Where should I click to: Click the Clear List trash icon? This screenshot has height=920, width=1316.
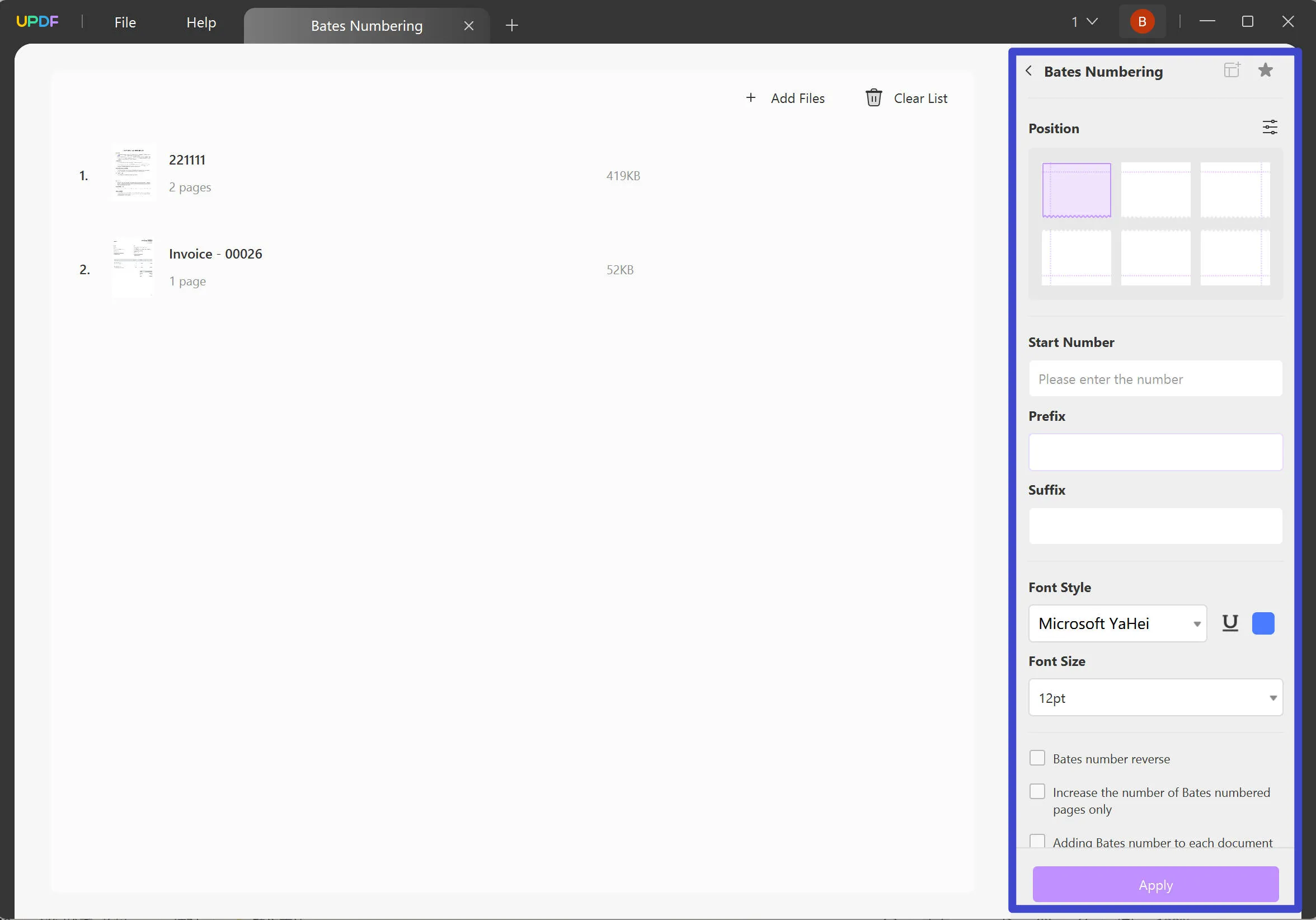pos(873,97)
